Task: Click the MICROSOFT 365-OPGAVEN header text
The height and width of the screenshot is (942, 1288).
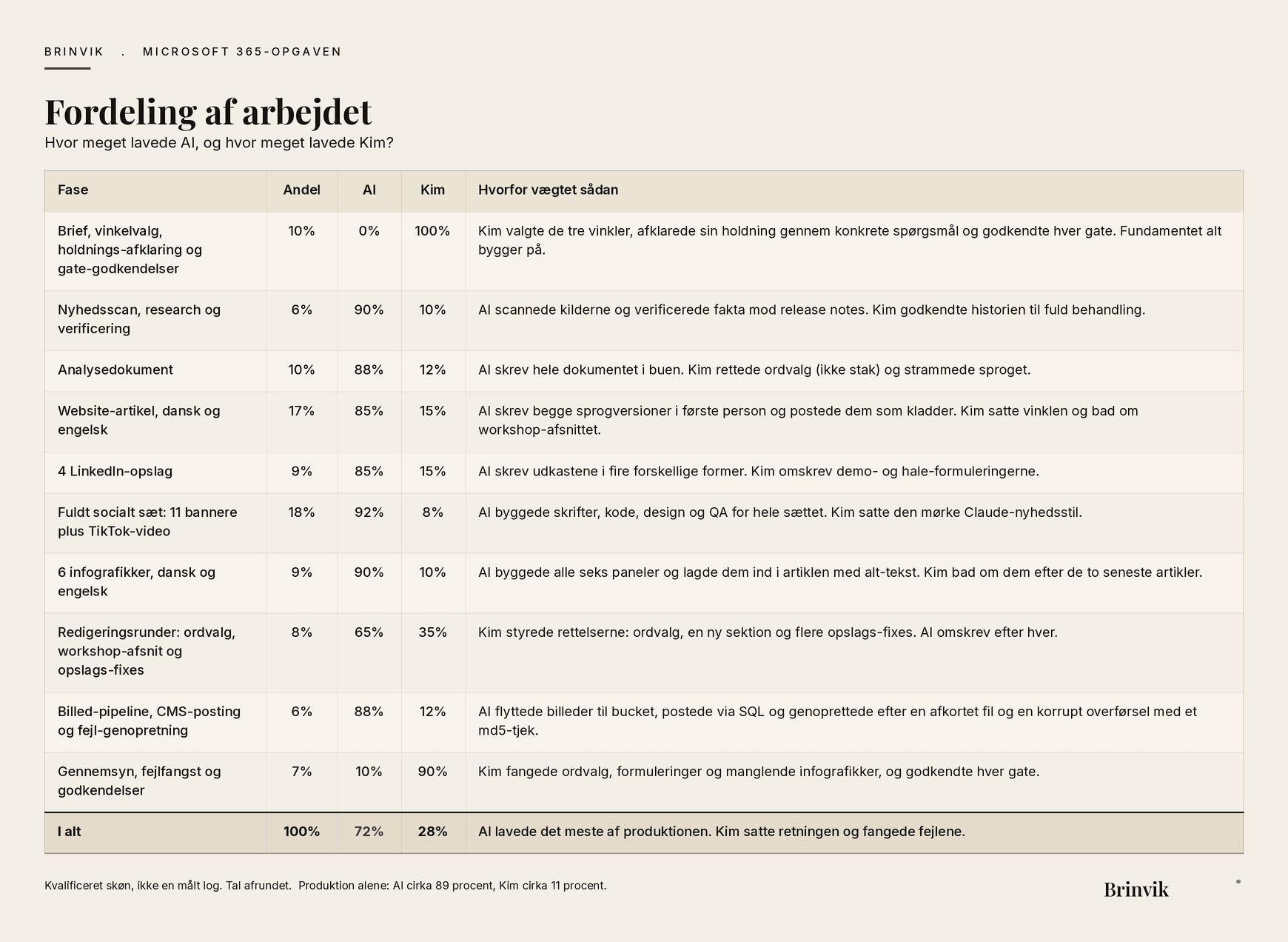Action: click(242, 52)
